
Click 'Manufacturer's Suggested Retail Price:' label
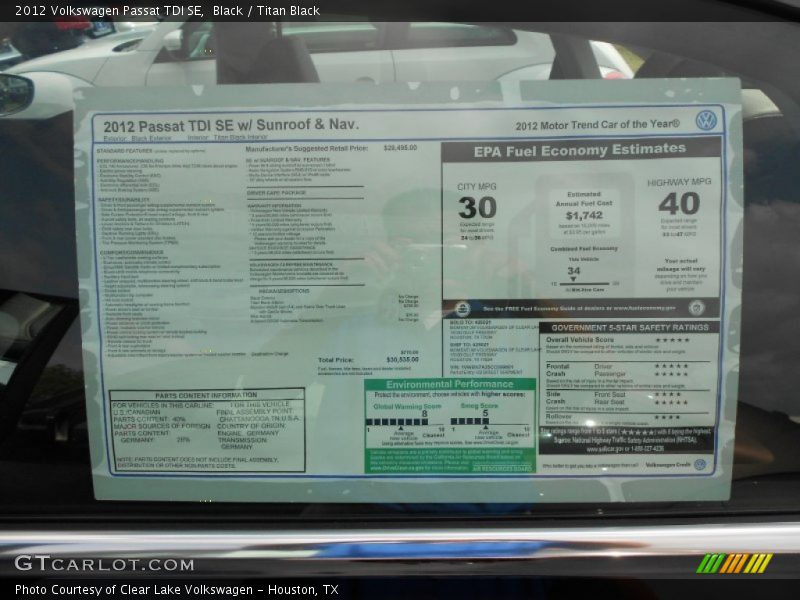tap(307, 149)
